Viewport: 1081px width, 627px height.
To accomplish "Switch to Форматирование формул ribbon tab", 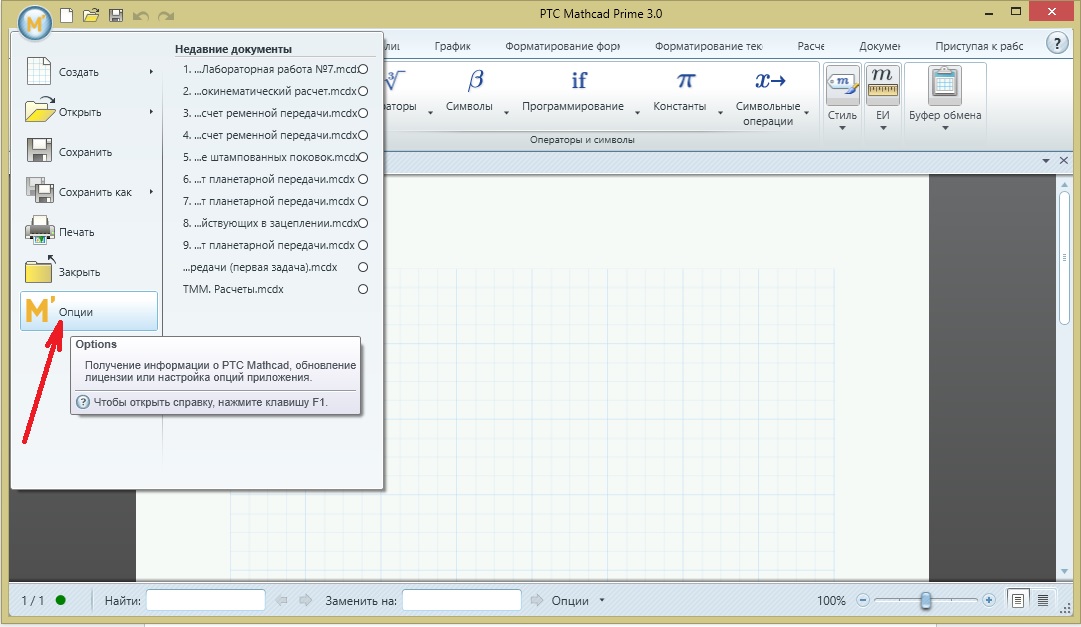I will (563, 46).
